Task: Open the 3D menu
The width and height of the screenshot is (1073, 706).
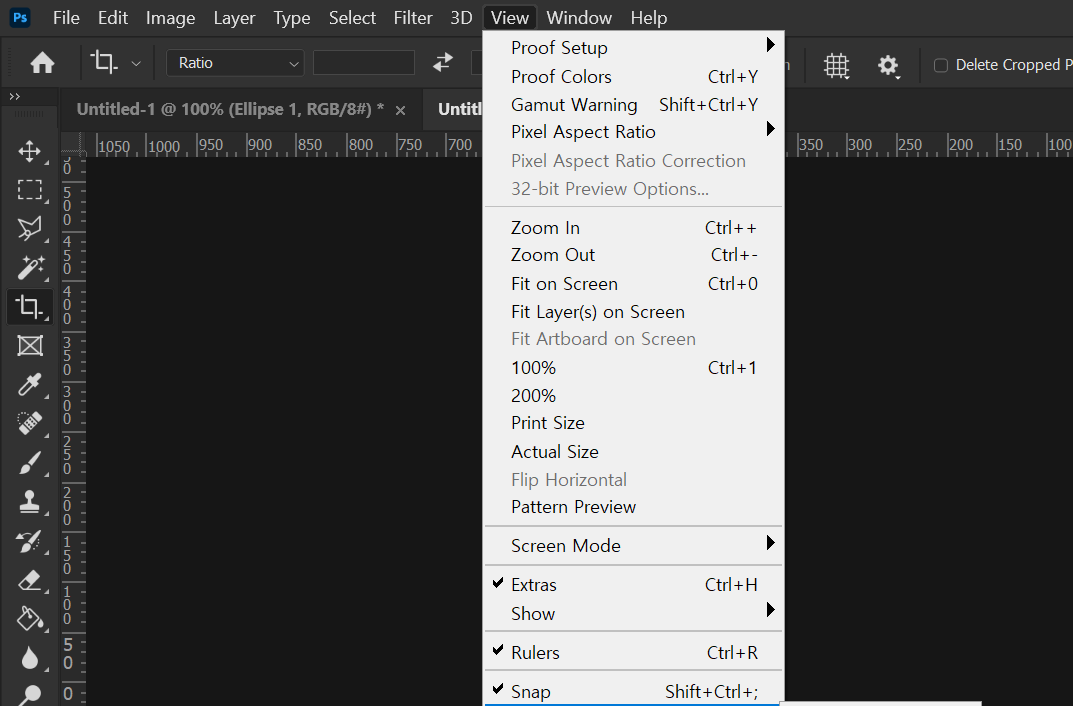Action: coord(461,18)
